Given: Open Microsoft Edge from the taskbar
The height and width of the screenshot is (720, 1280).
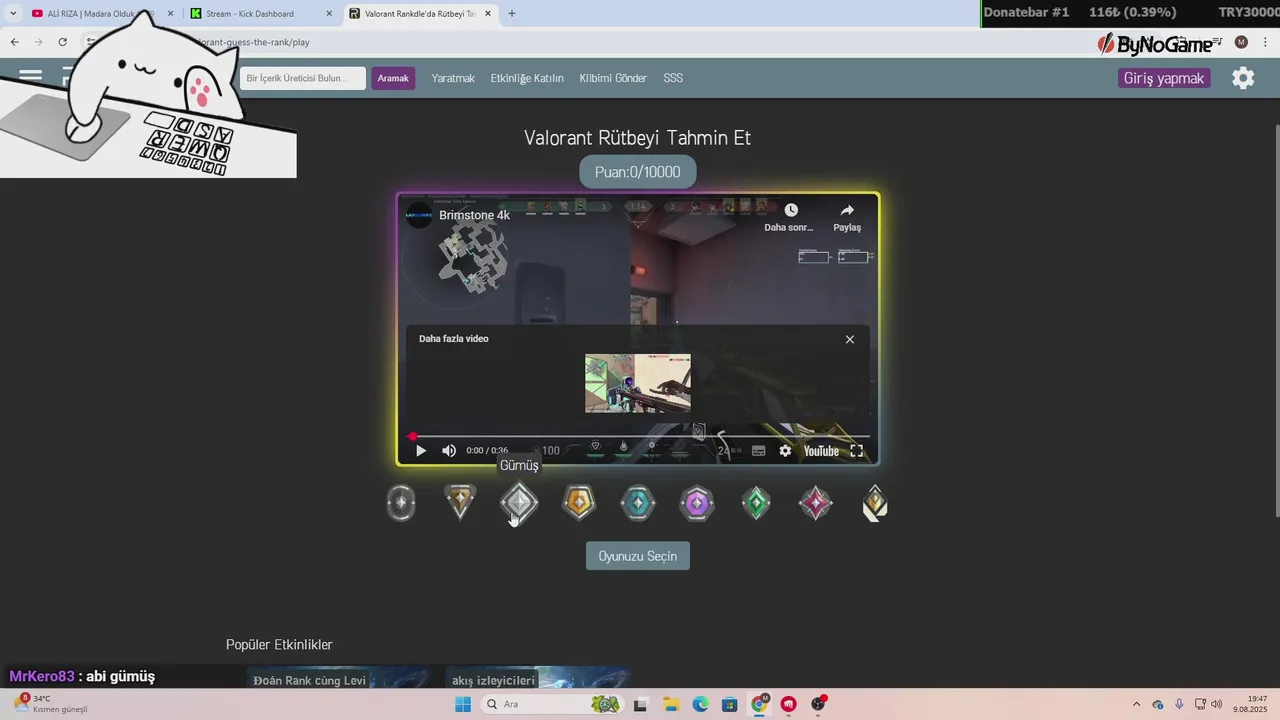Looking at the screenshot, I should [x=701, y=704].
